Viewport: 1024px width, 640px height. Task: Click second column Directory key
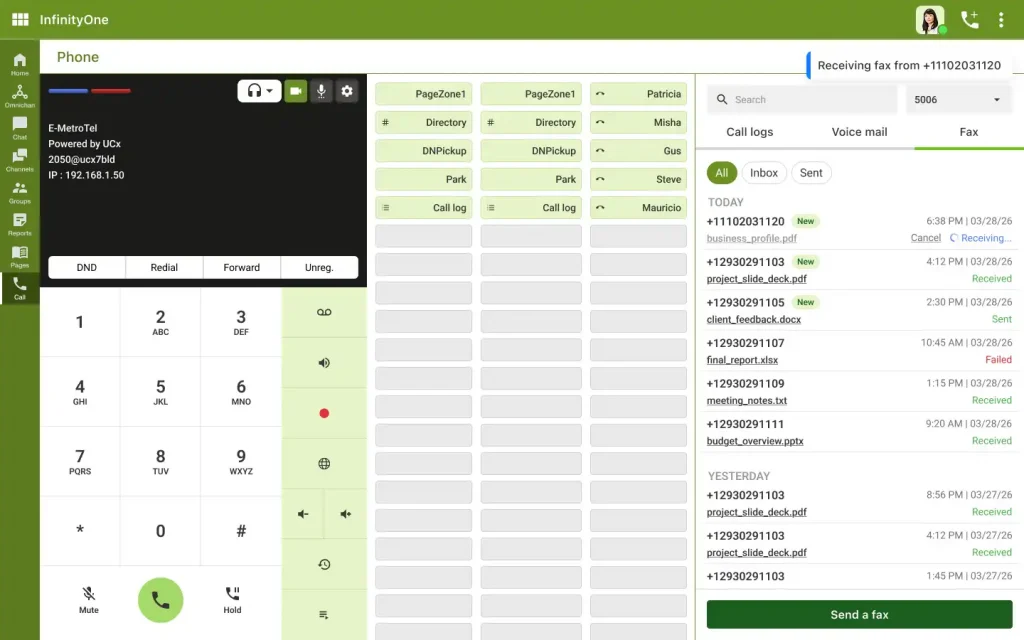pyautogui.click(x=531, y=122)
